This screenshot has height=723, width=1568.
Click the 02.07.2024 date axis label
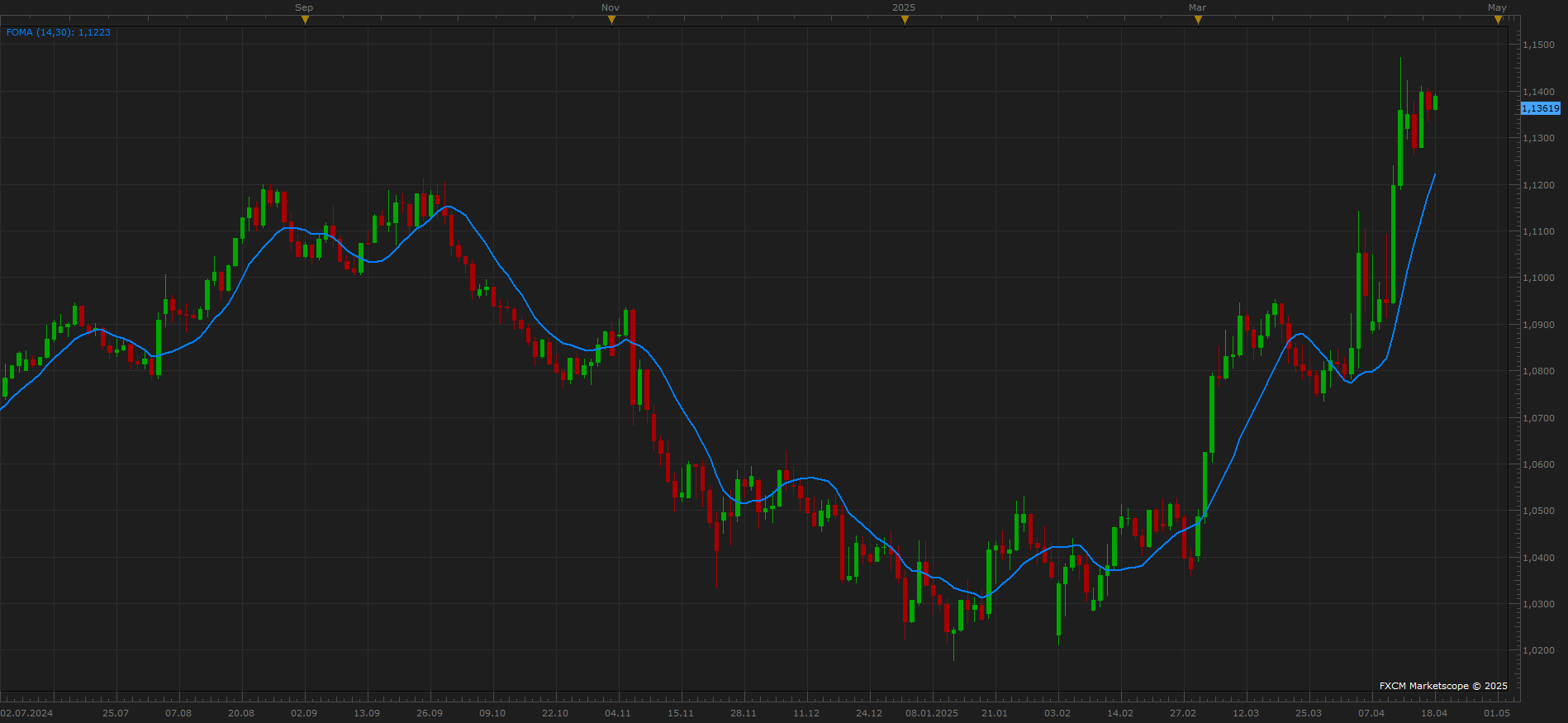(x=27, y=713)
